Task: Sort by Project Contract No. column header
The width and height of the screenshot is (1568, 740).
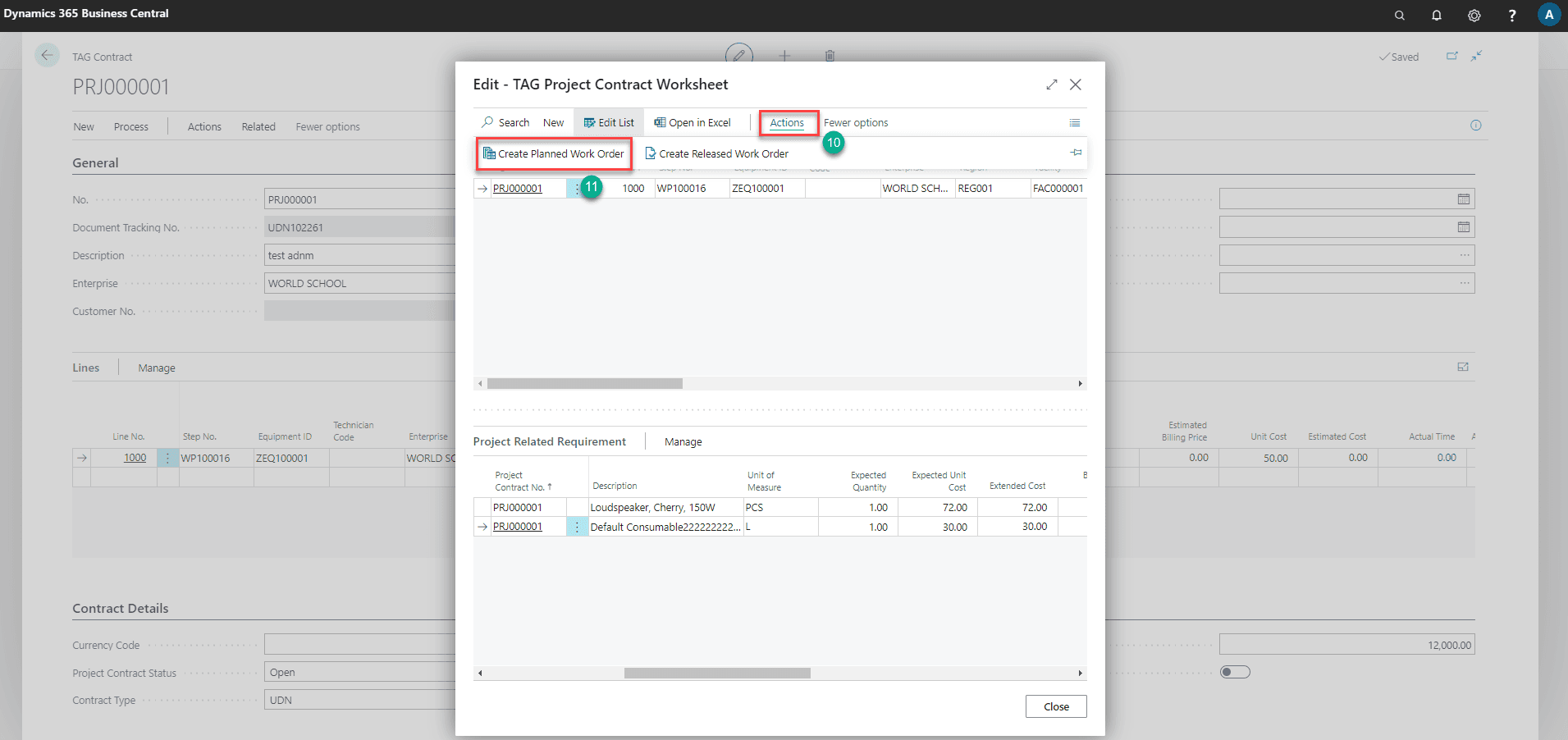Action: tap(523, 482)
